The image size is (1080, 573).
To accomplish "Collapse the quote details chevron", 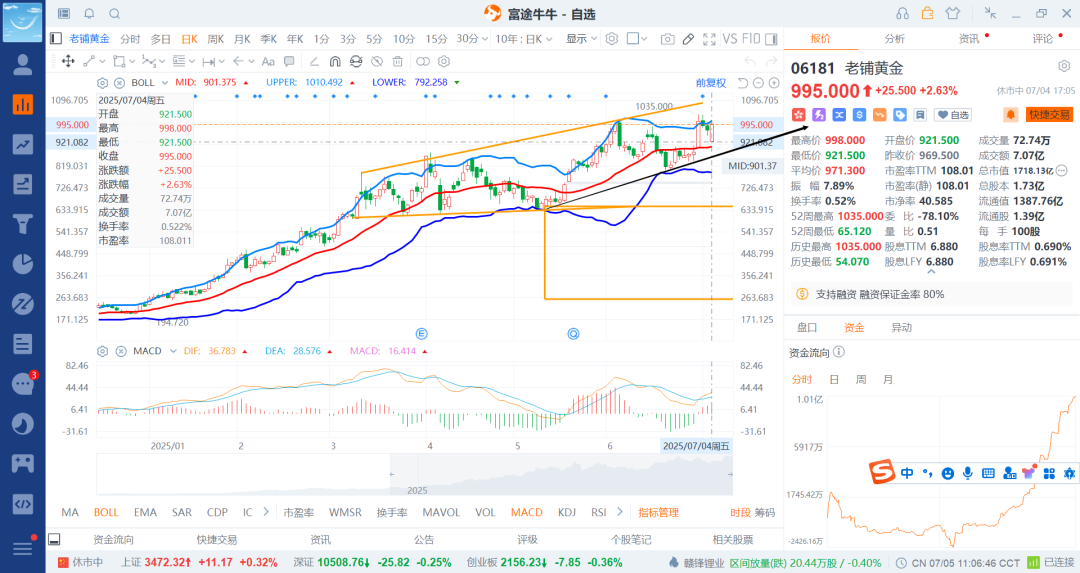I will pos(931,272).
